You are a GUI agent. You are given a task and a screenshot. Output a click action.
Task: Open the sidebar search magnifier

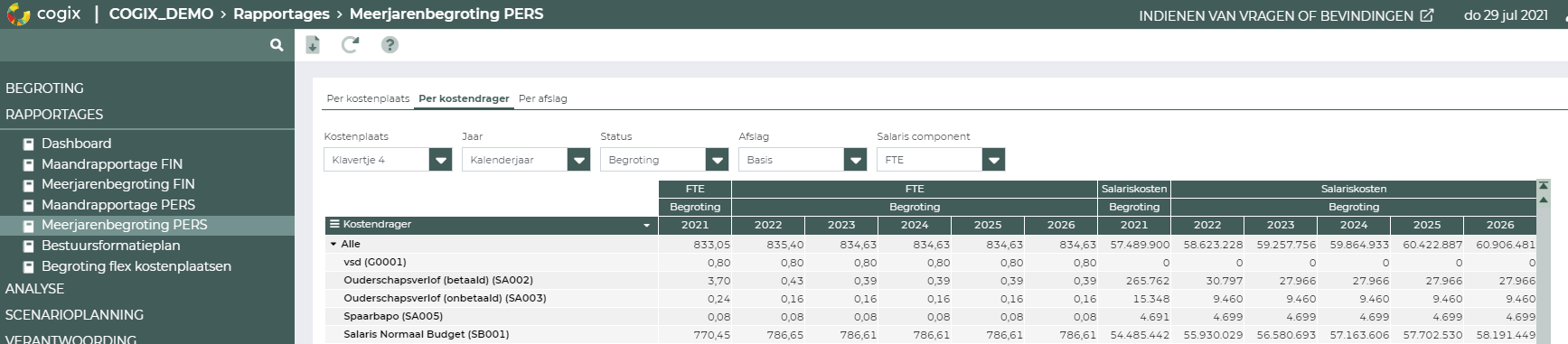tap(277, 44)
